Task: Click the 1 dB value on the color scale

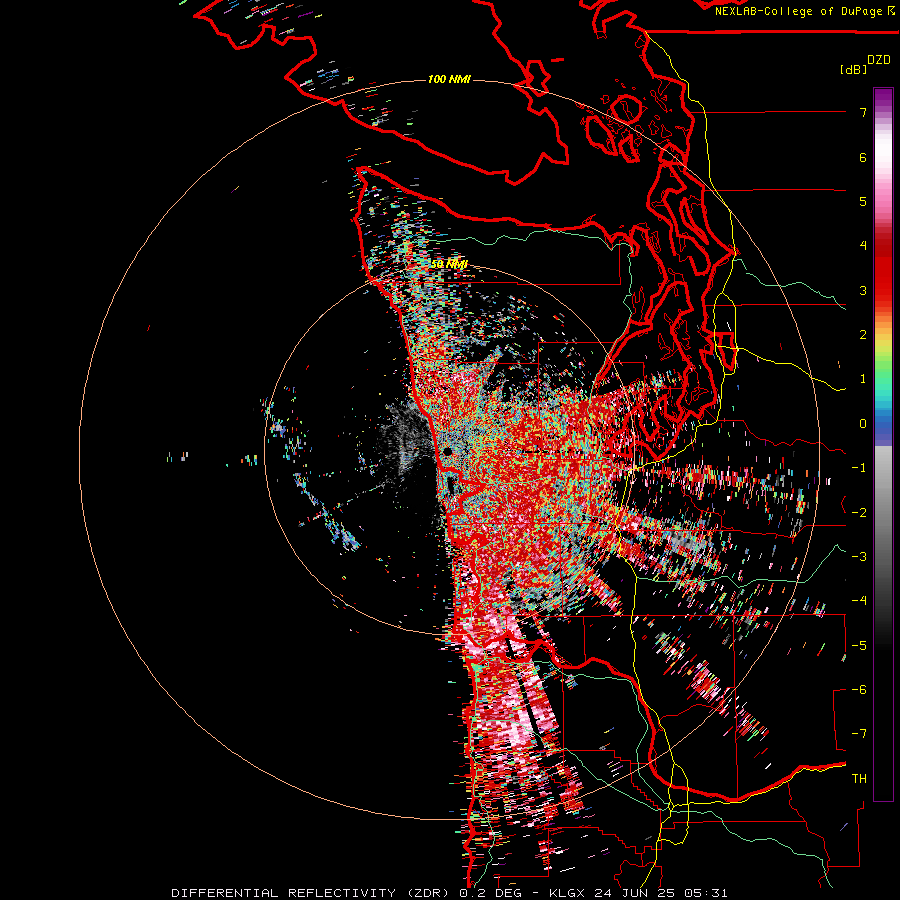Action: [x=863, y=379]
